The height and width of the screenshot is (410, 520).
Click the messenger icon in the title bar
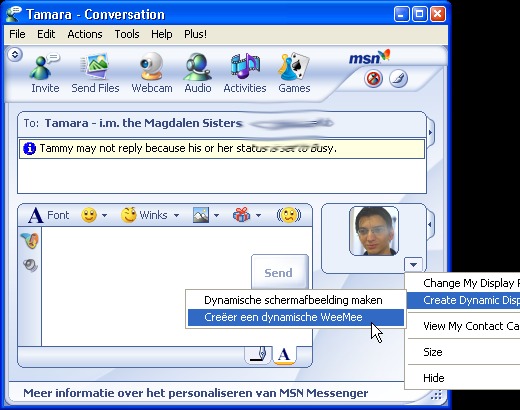[14, 14]
